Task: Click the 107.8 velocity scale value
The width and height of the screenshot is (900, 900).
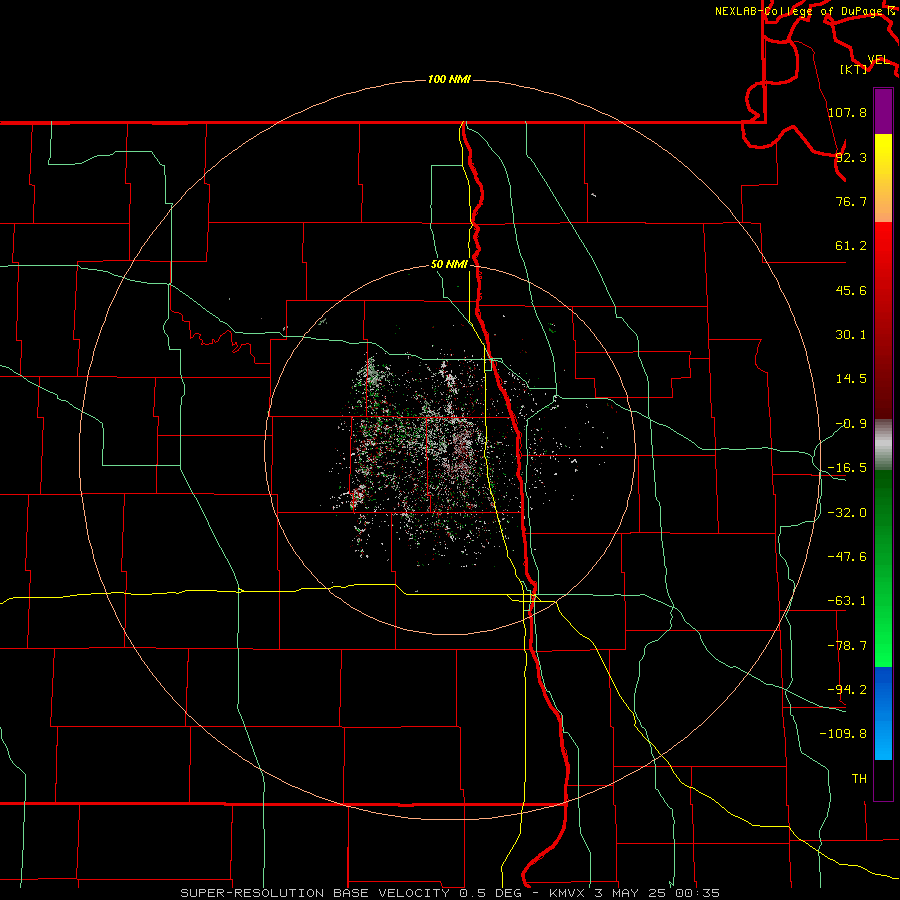Action: [847, 112]
